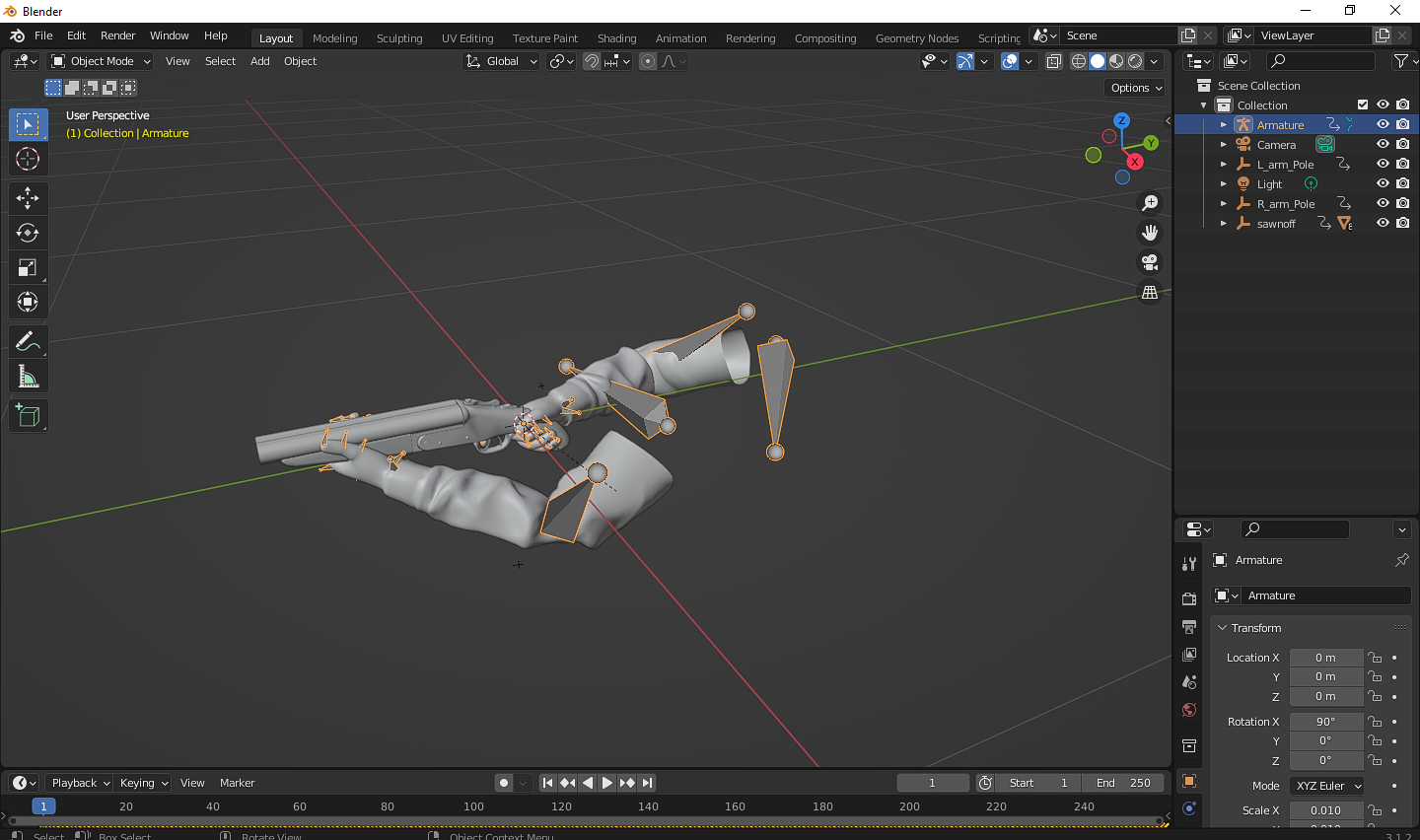Click the timeline play button
Screen dimensions: 1420x840
coord(607,783)
